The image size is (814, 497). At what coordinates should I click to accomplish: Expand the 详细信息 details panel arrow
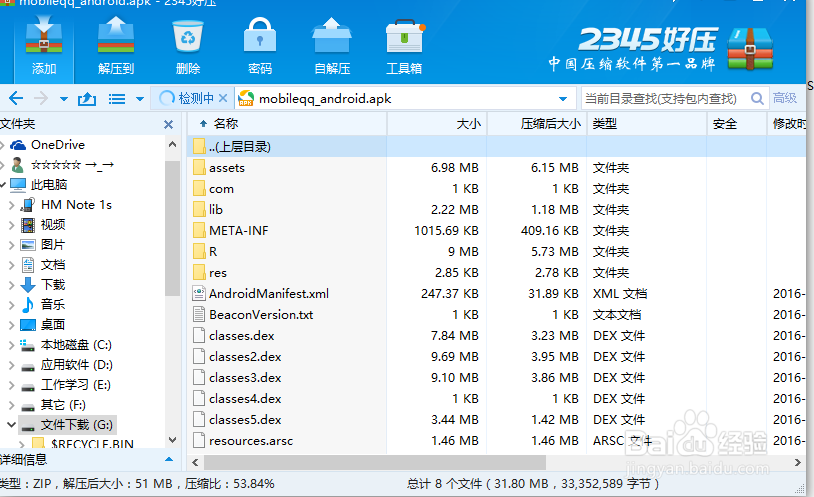click(x=169, y=460)
